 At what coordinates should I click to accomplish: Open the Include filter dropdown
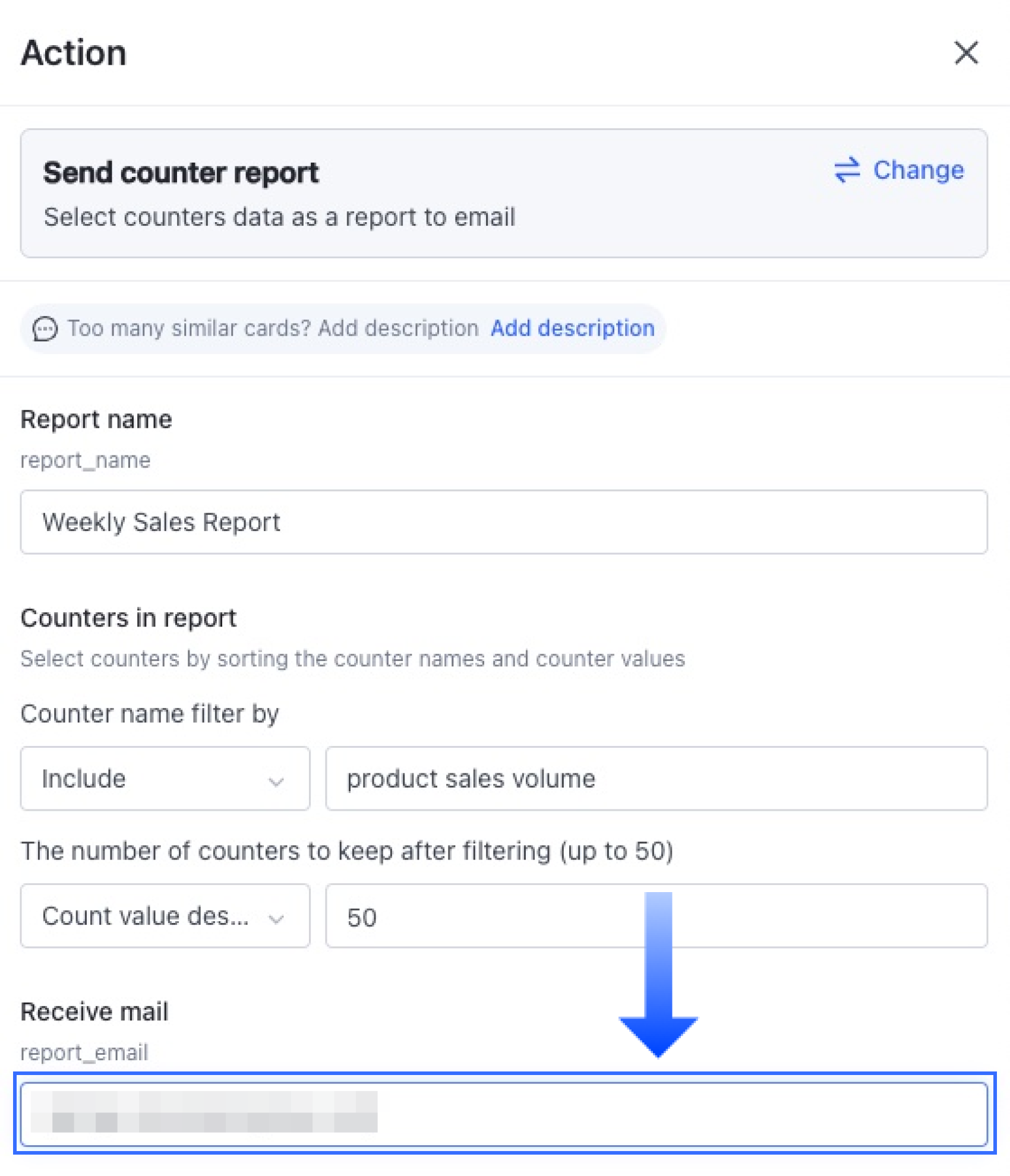pyautogui.click(x=165, y=779)
